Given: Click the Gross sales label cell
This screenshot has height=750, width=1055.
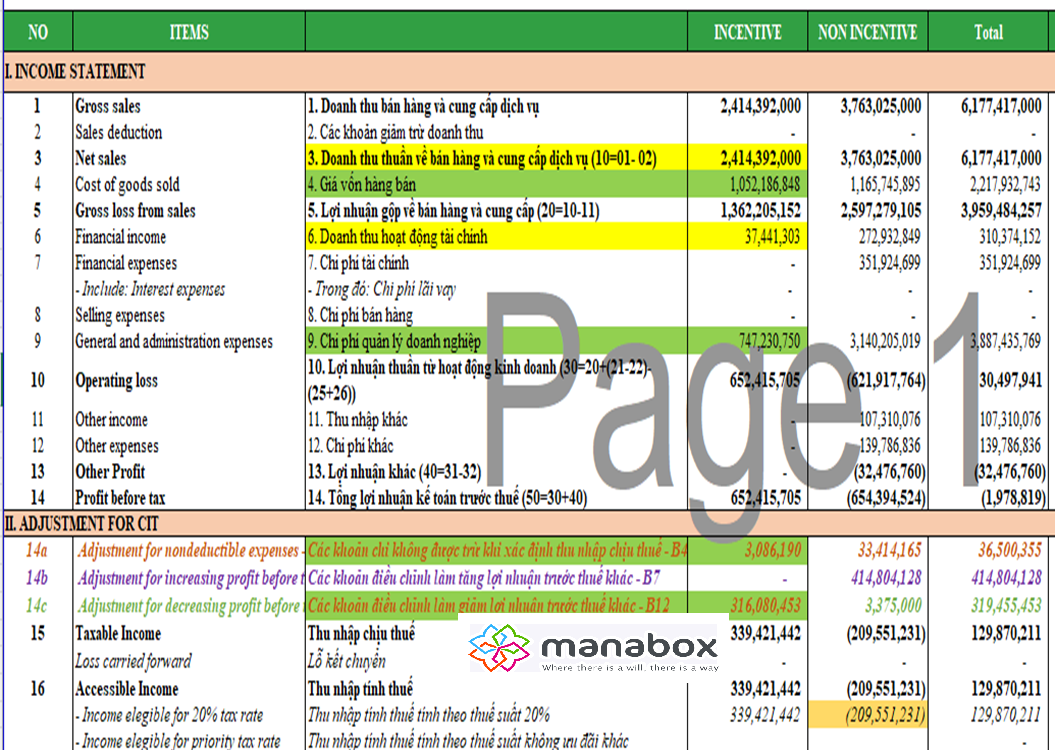Looking at the screenshot, I should (x=108, y=106).
